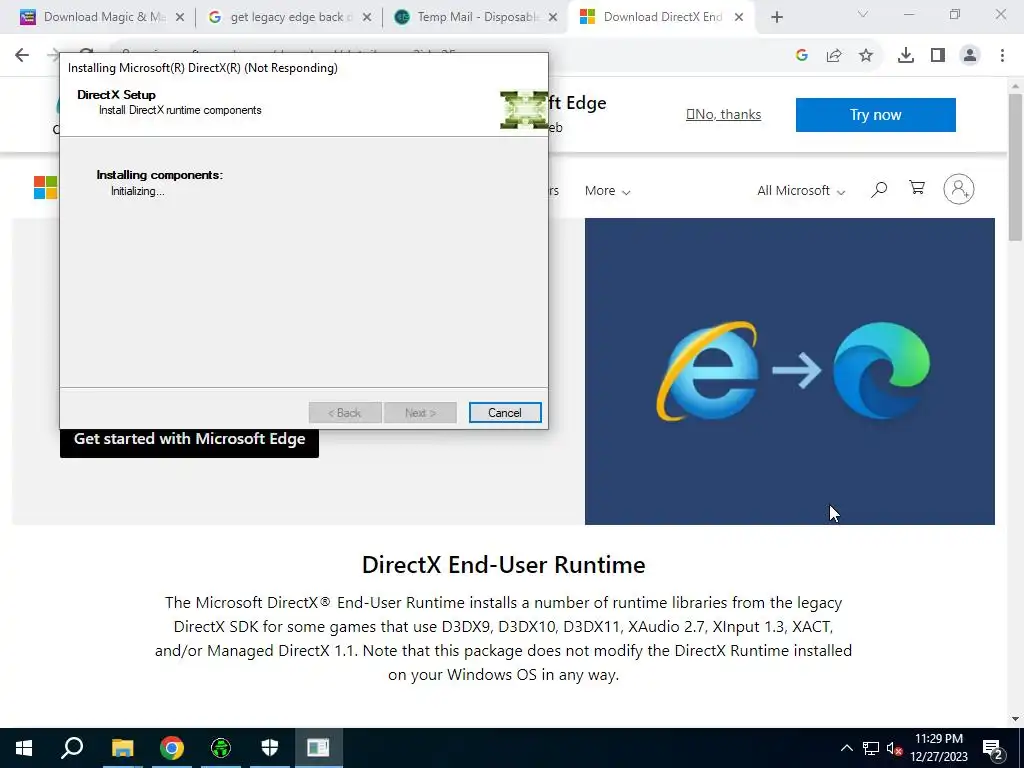This screenshot has height=768, width=1024.
Task: Click the Microsoft logo
Action: click(x=46, y=187)
